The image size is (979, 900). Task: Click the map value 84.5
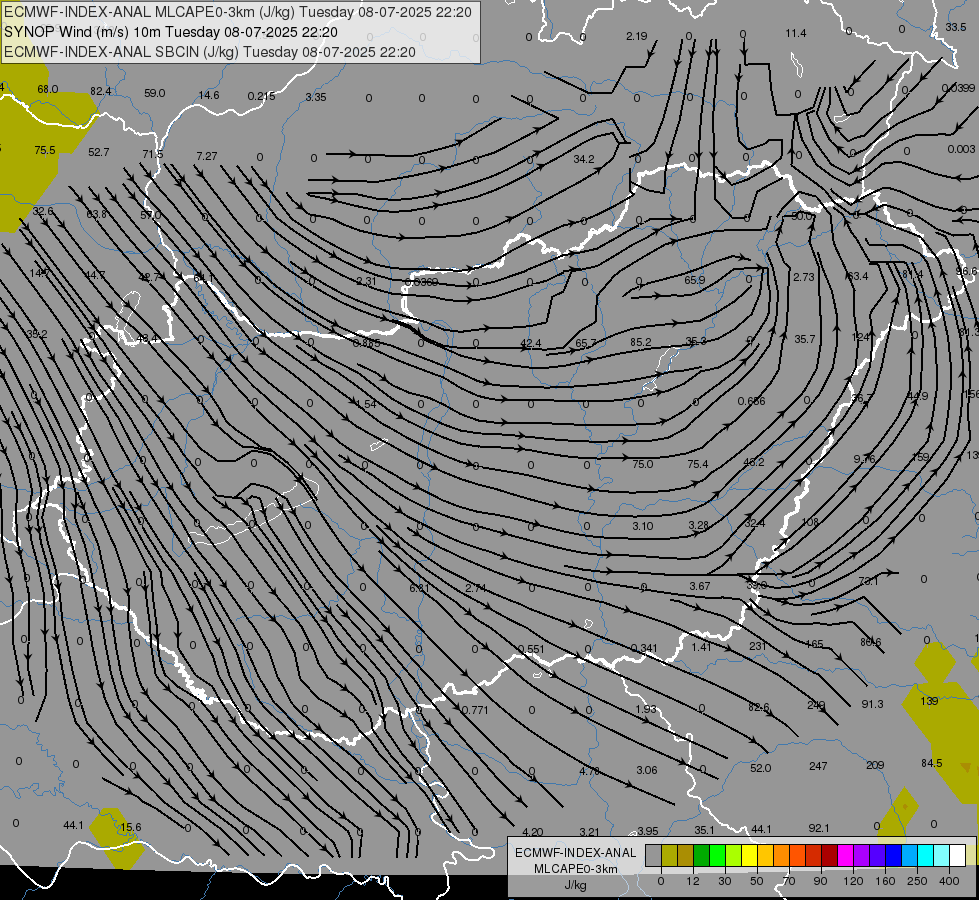click(x=932, y=763)
